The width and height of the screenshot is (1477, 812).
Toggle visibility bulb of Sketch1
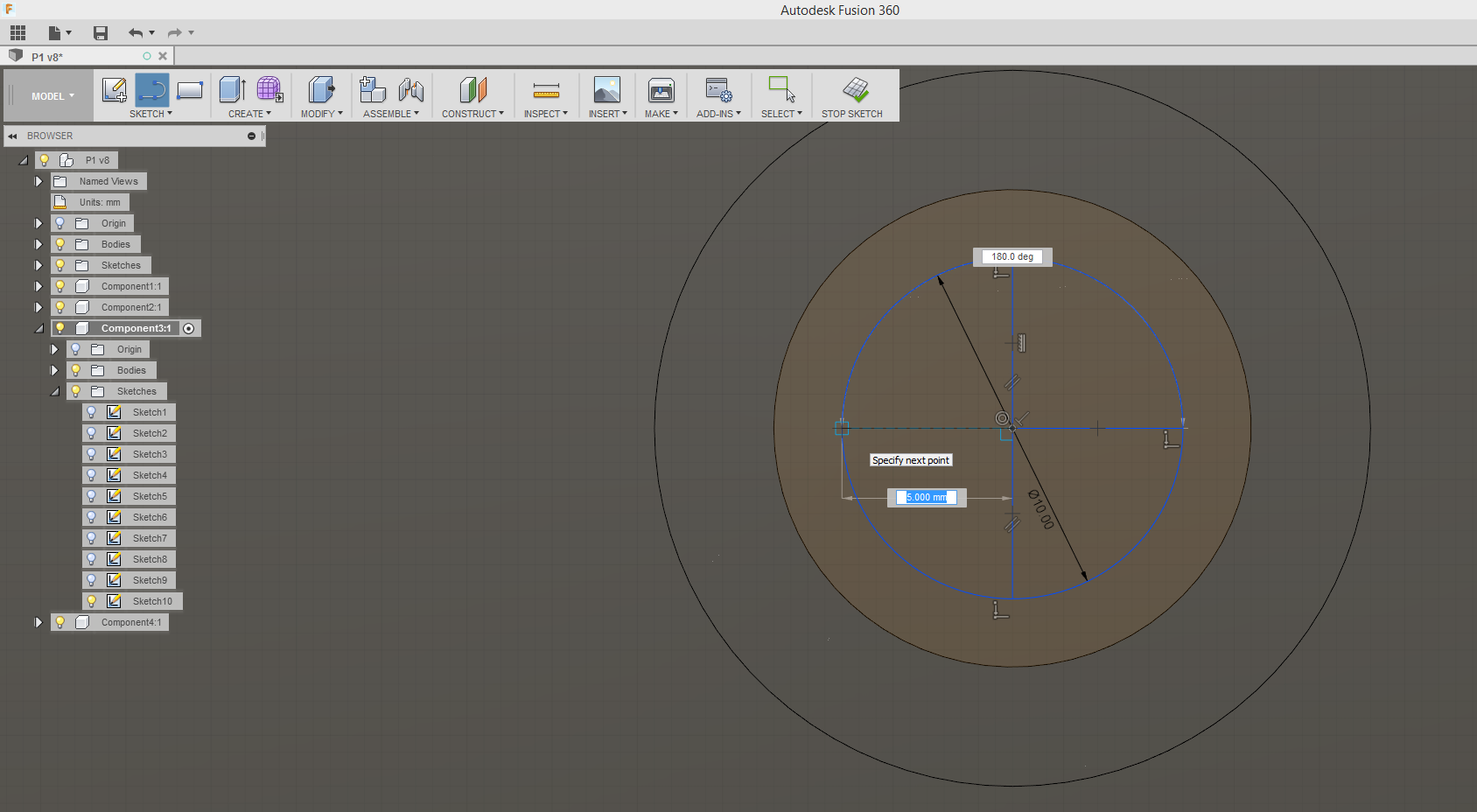pyautogui.click(x=91, y=412)
